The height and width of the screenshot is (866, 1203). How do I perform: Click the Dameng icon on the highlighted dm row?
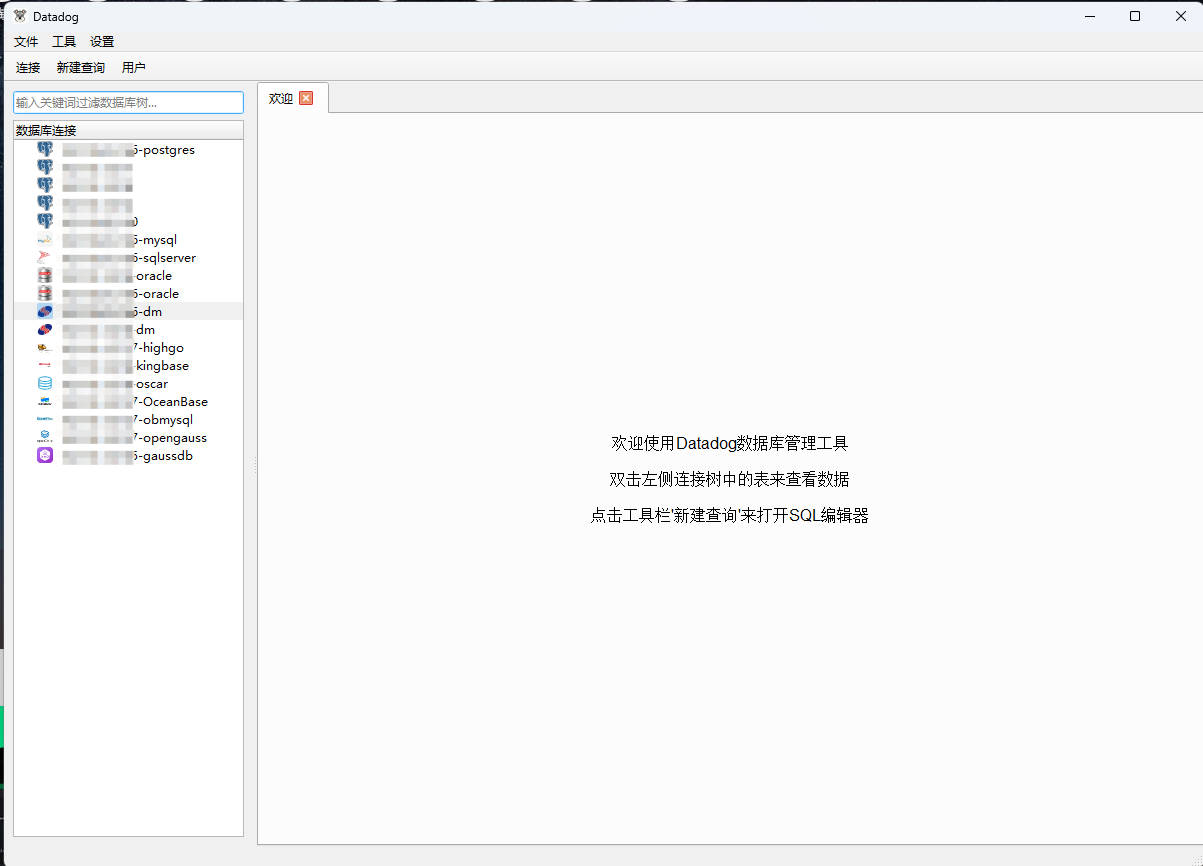[45, 311]
